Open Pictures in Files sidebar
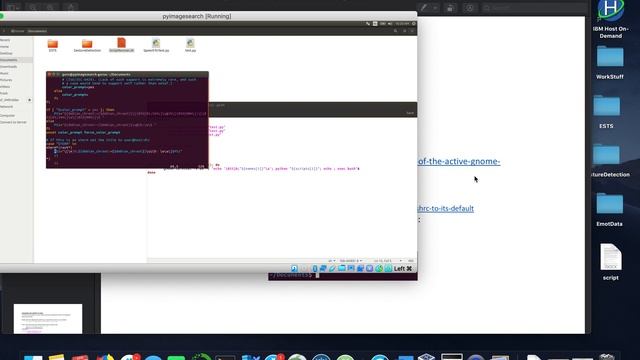The width and height of the screenshot is (640, 360). [6, 80]
